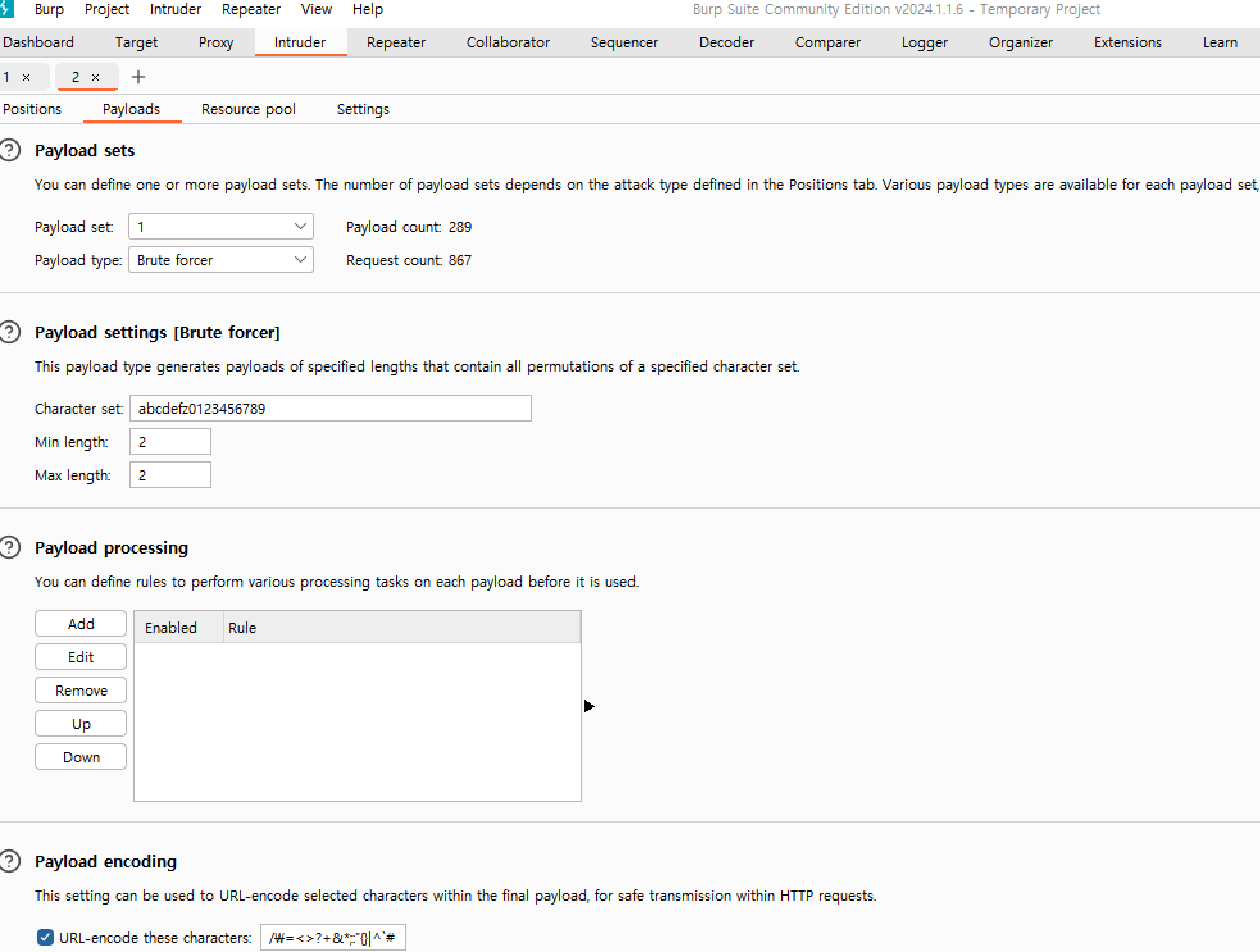
Task: Click the Payload sets help icon
Action: [x=10, y=151]
